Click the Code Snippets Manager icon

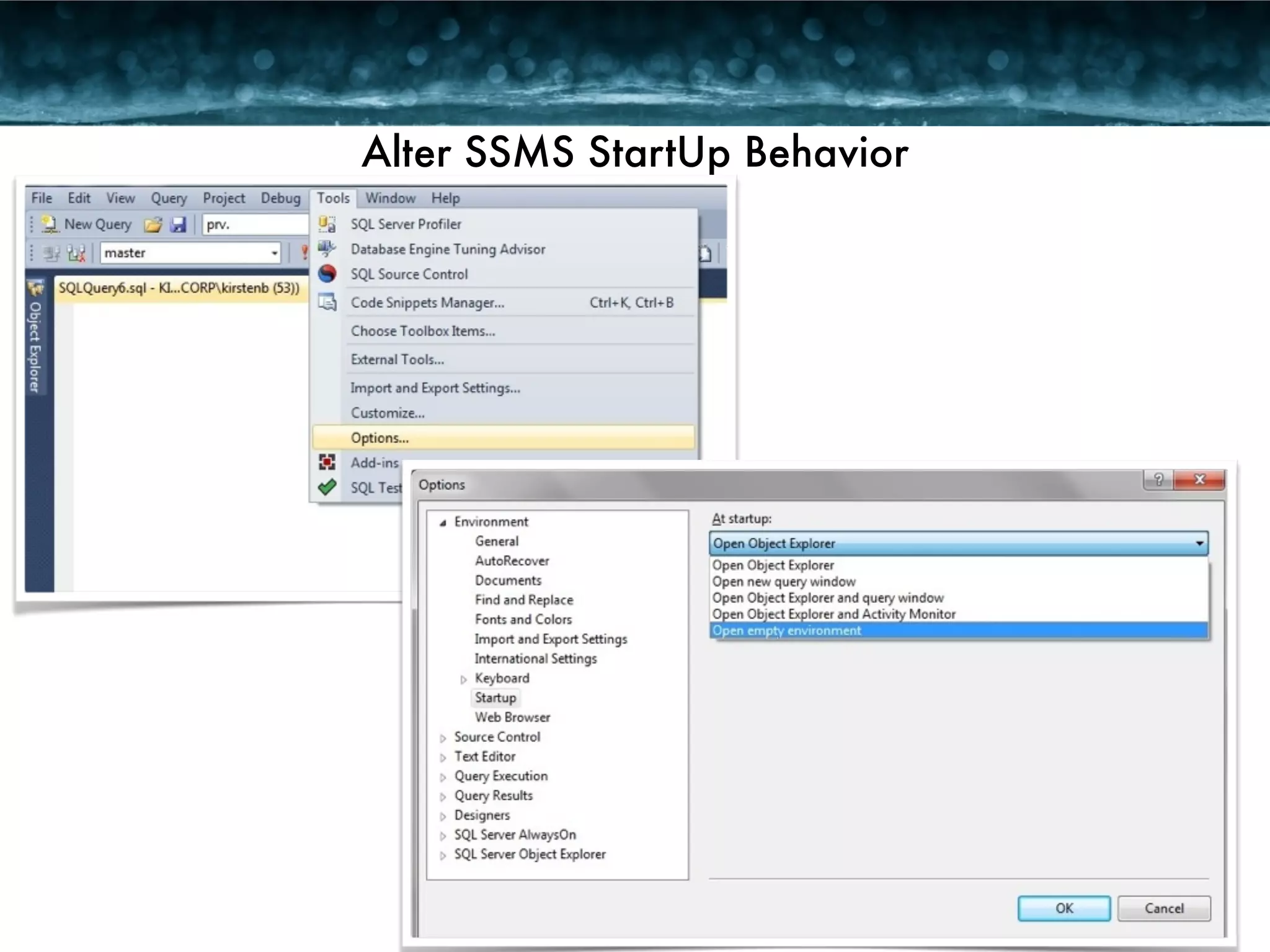pos(327,302)
